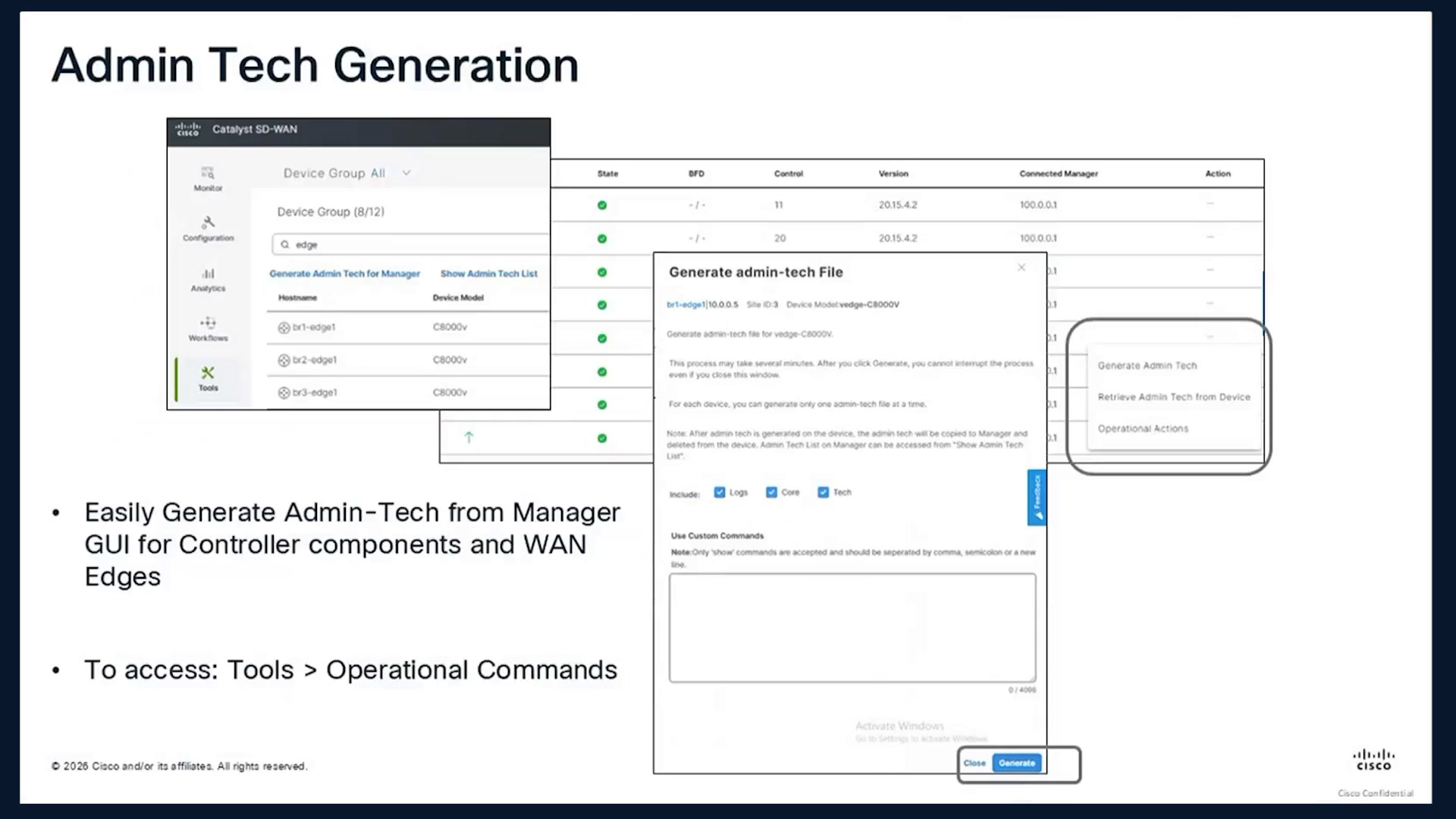This screenshot has width=1456, height=819.
Task: Open the Show Admin Tech List link
Action: click(488, 274)
